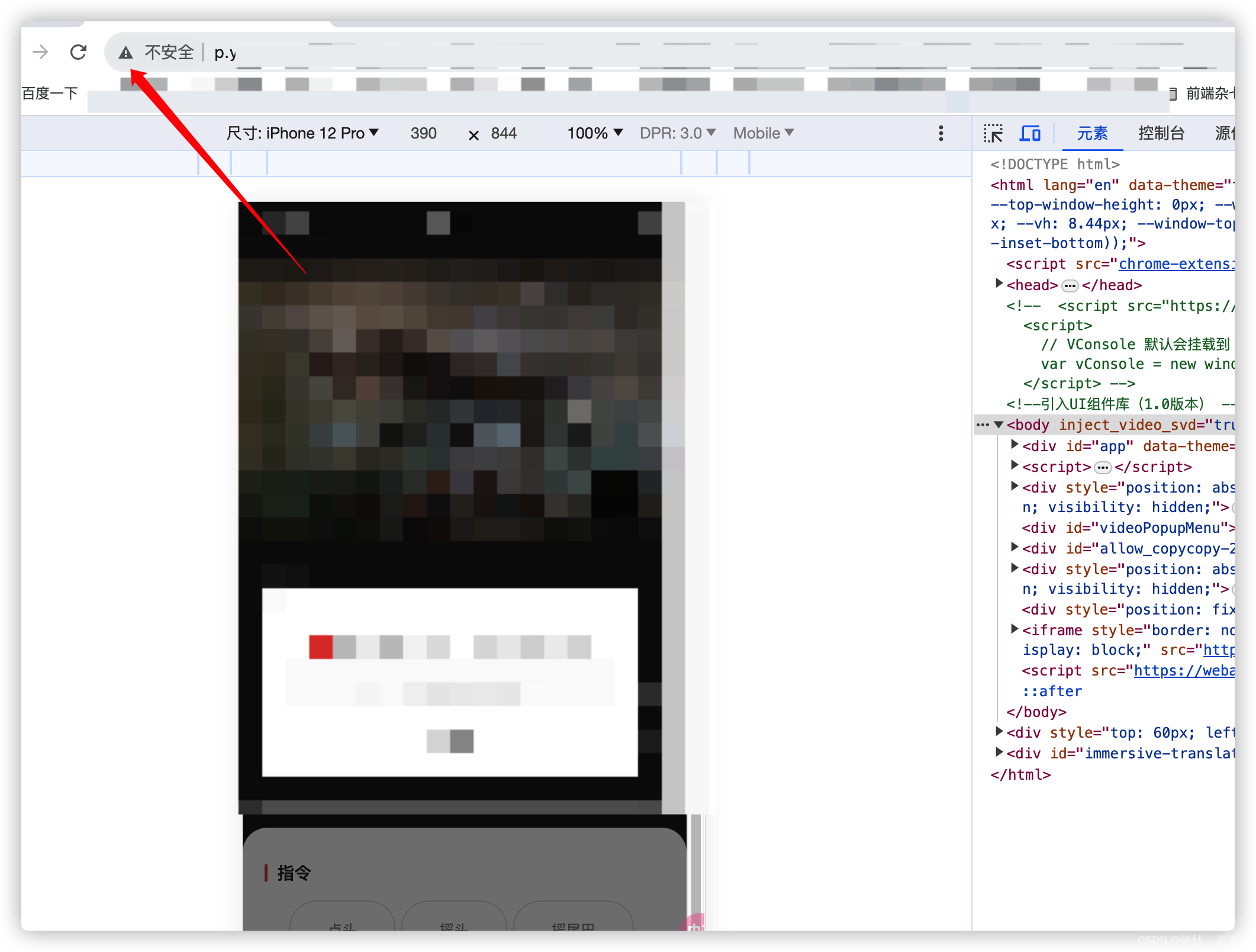Switch to the 控制台 tab
This screenshot has width=1256, height=952.
(x=1161, y=133)
